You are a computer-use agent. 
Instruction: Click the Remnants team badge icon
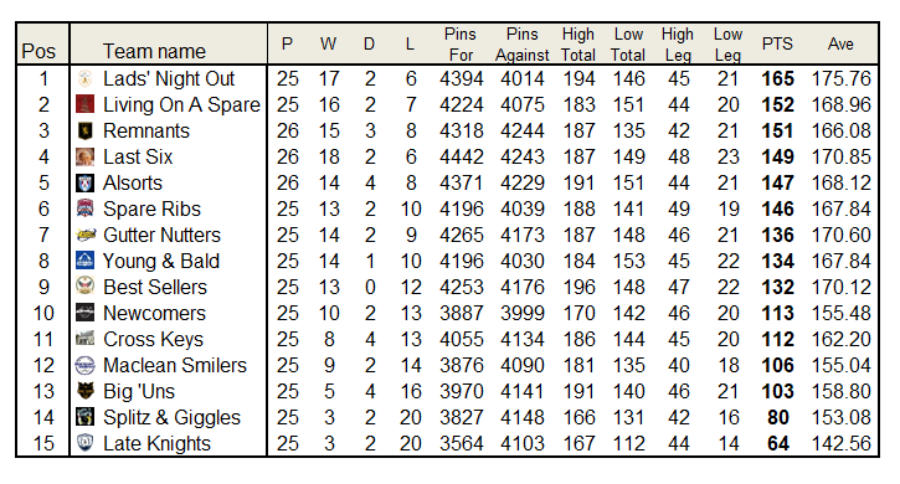tap(85, 130)
